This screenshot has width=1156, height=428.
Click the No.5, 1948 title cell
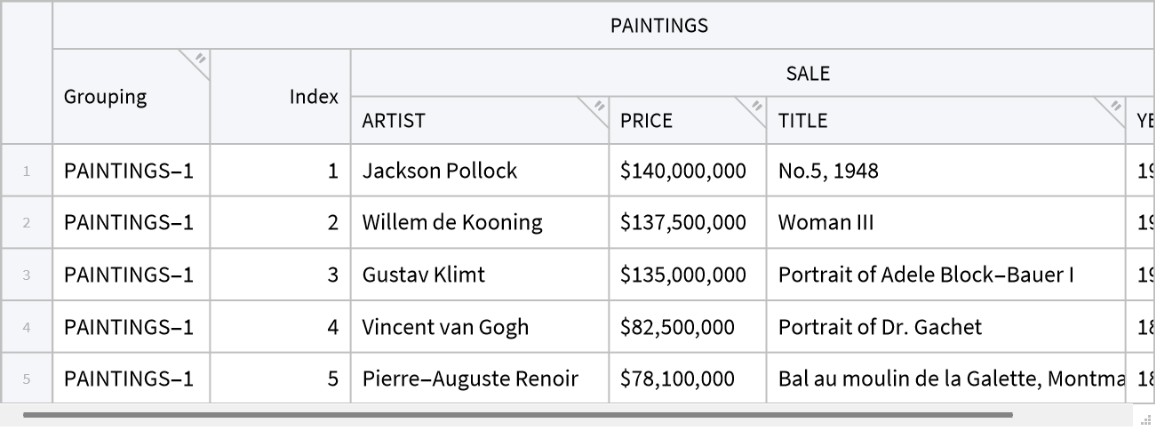point(945,171)
